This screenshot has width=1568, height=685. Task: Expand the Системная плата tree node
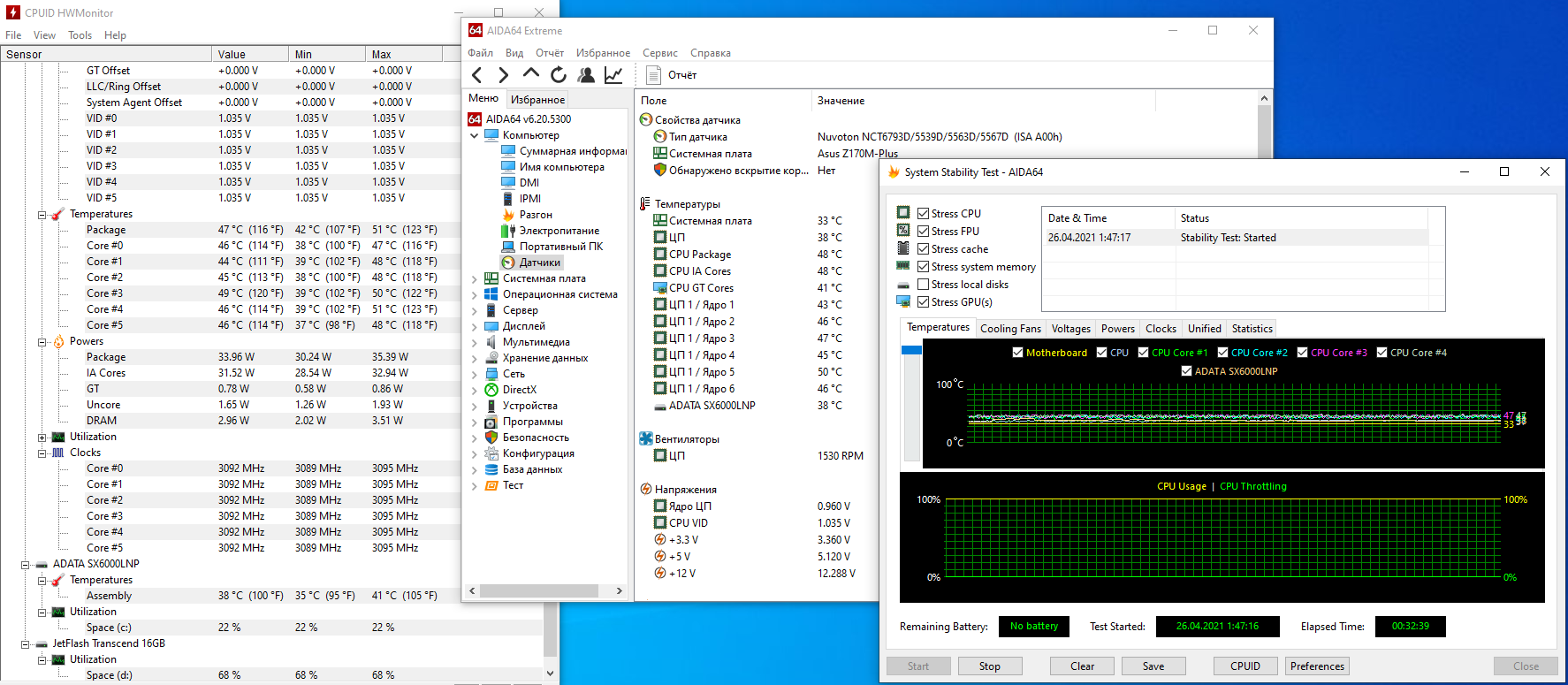coord(474,278)
